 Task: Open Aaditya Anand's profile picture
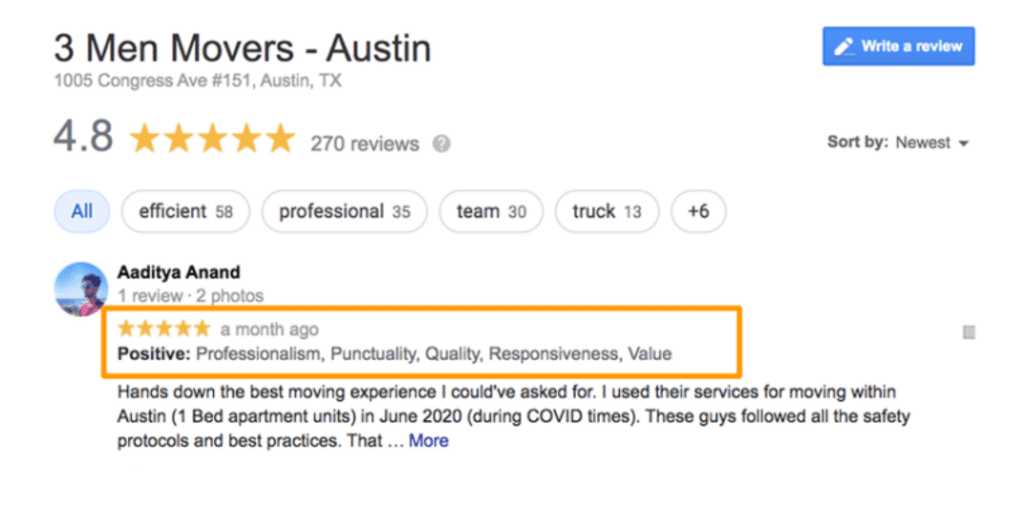(x=80, y=289)
